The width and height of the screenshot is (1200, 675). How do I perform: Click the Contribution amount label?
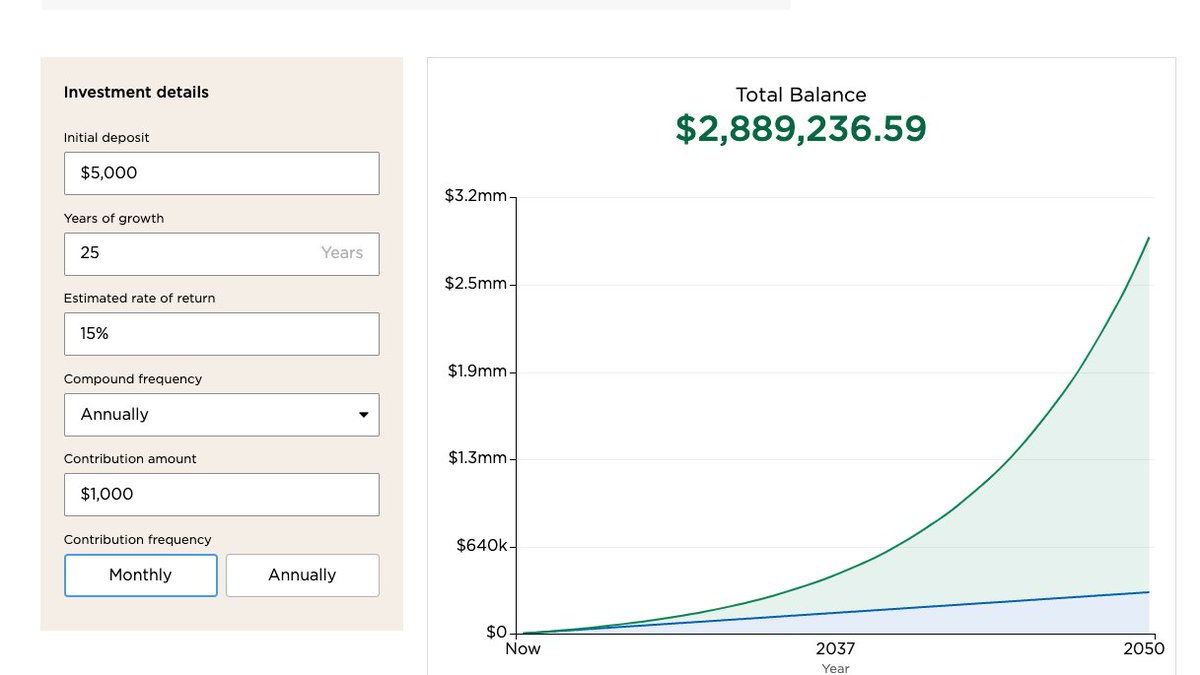[130, 459]
